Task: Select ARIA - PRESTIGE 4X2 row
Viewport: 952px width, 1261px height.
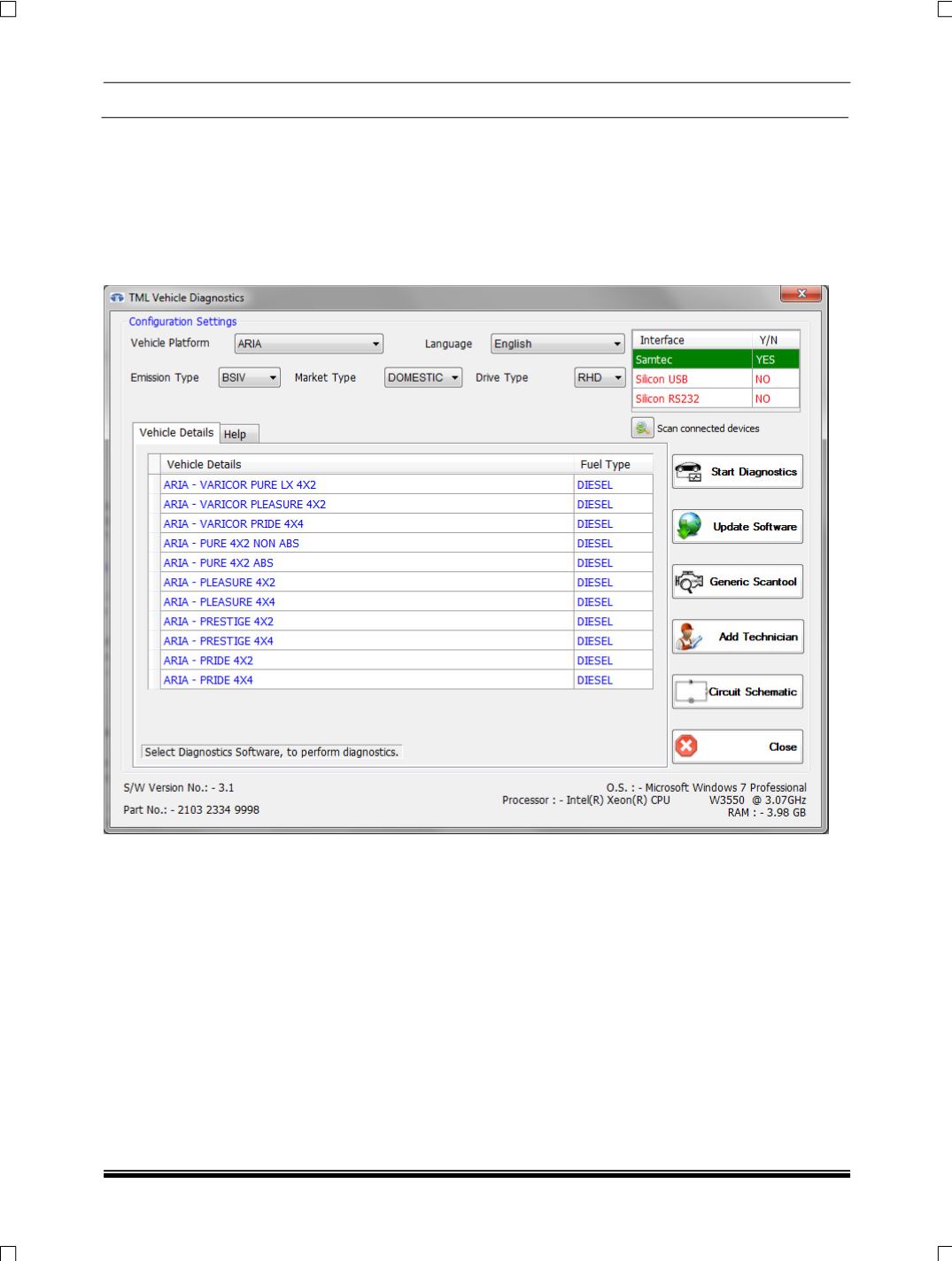Action: pos(401,621)
